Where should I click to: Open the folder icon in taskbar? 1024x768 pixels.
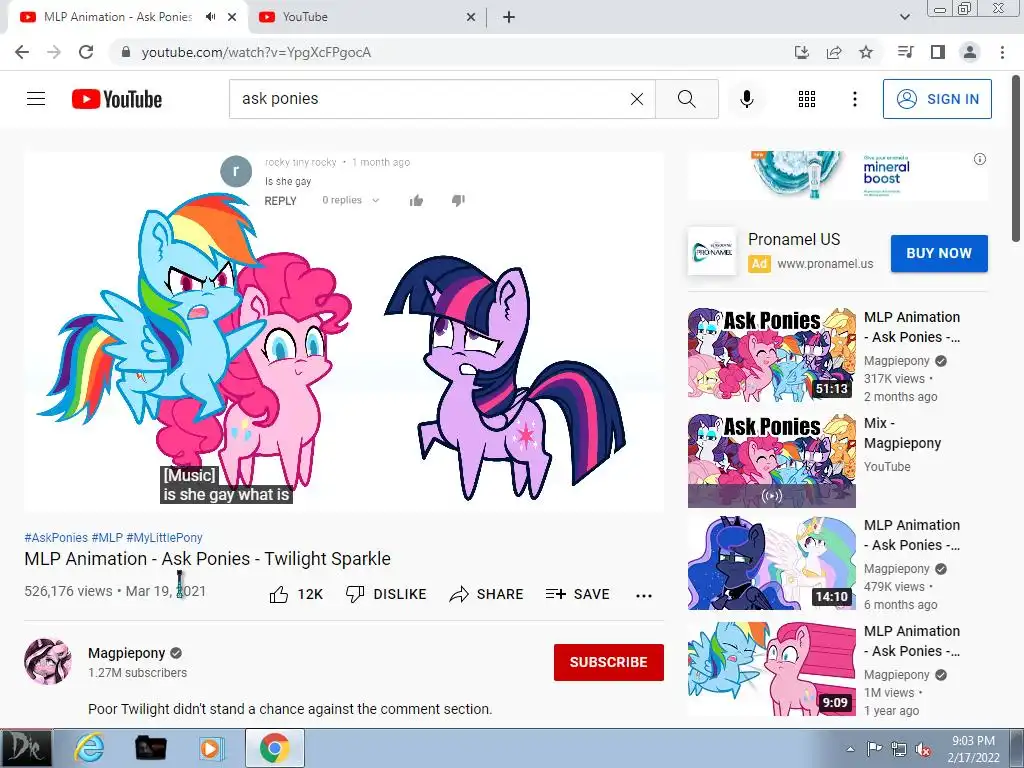[x=150, y=748]
